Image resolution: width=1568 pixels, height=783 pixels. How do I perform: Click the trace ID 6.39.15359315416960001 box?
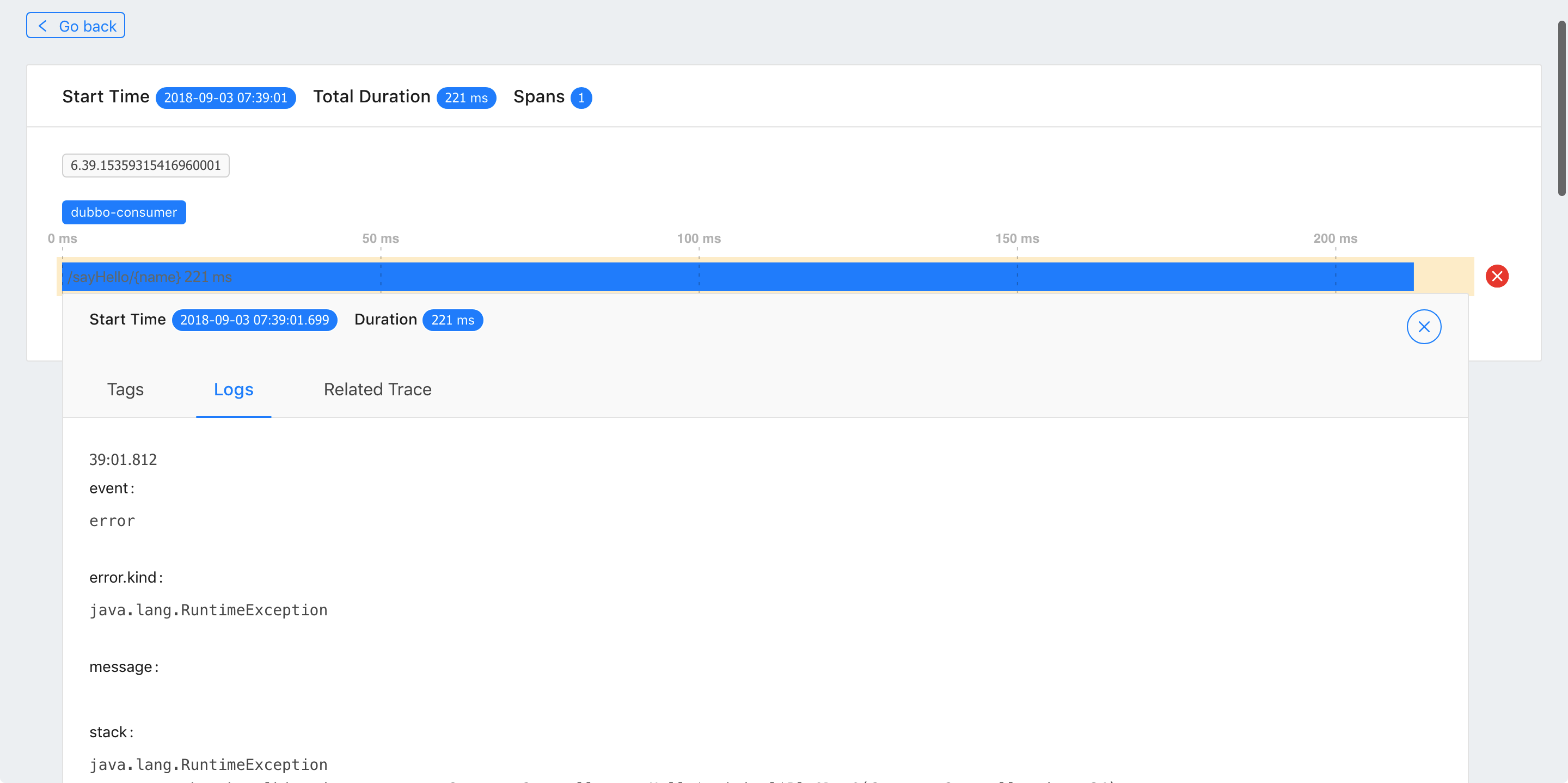[145, 166]
